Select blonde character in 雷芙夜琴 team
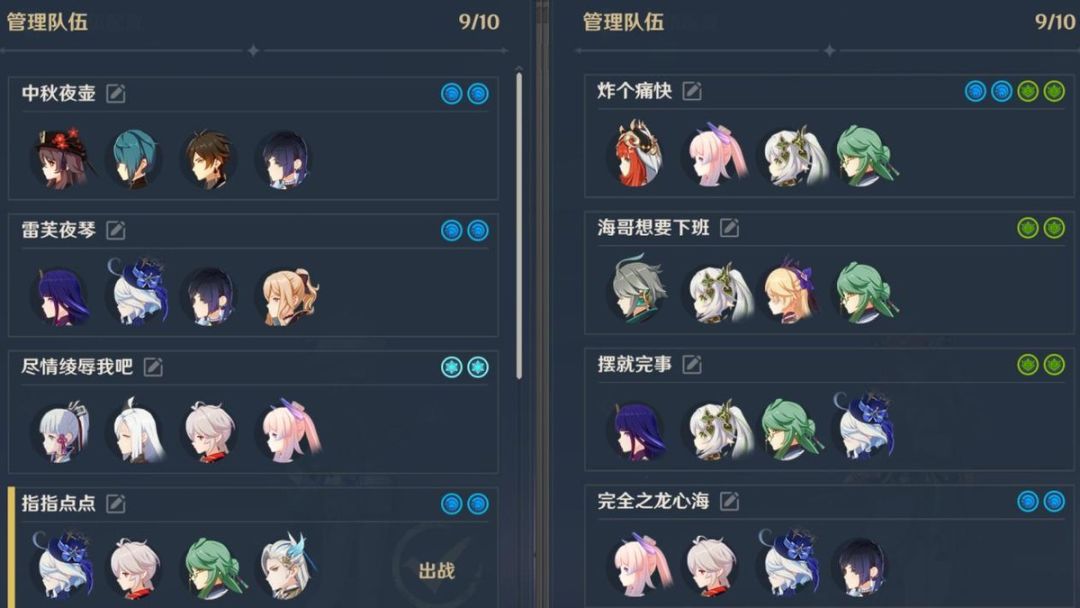 pos(289,296)
